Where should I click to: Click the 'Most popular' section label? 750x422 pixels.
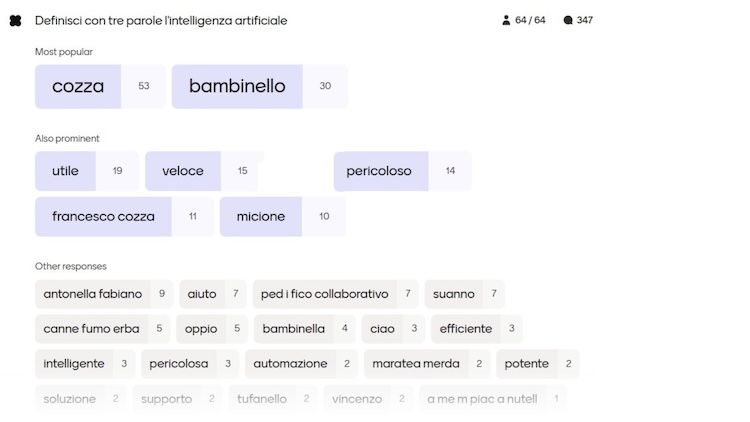click(63, 52)
